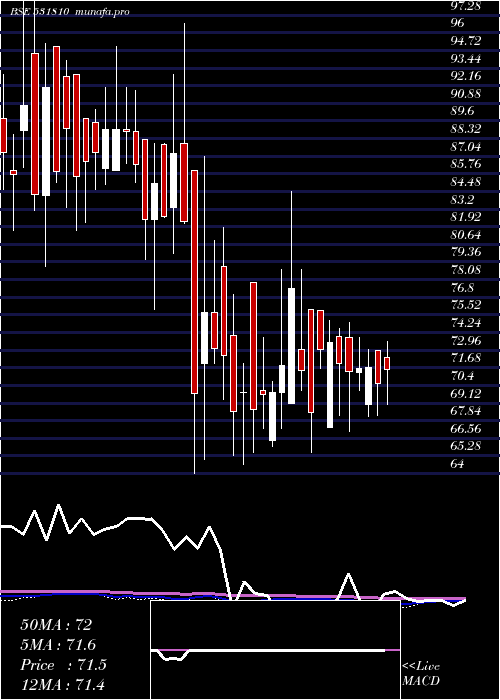Select the 72.96 price label
Viewport: 500px width, 700px height.
coord(467,341)
